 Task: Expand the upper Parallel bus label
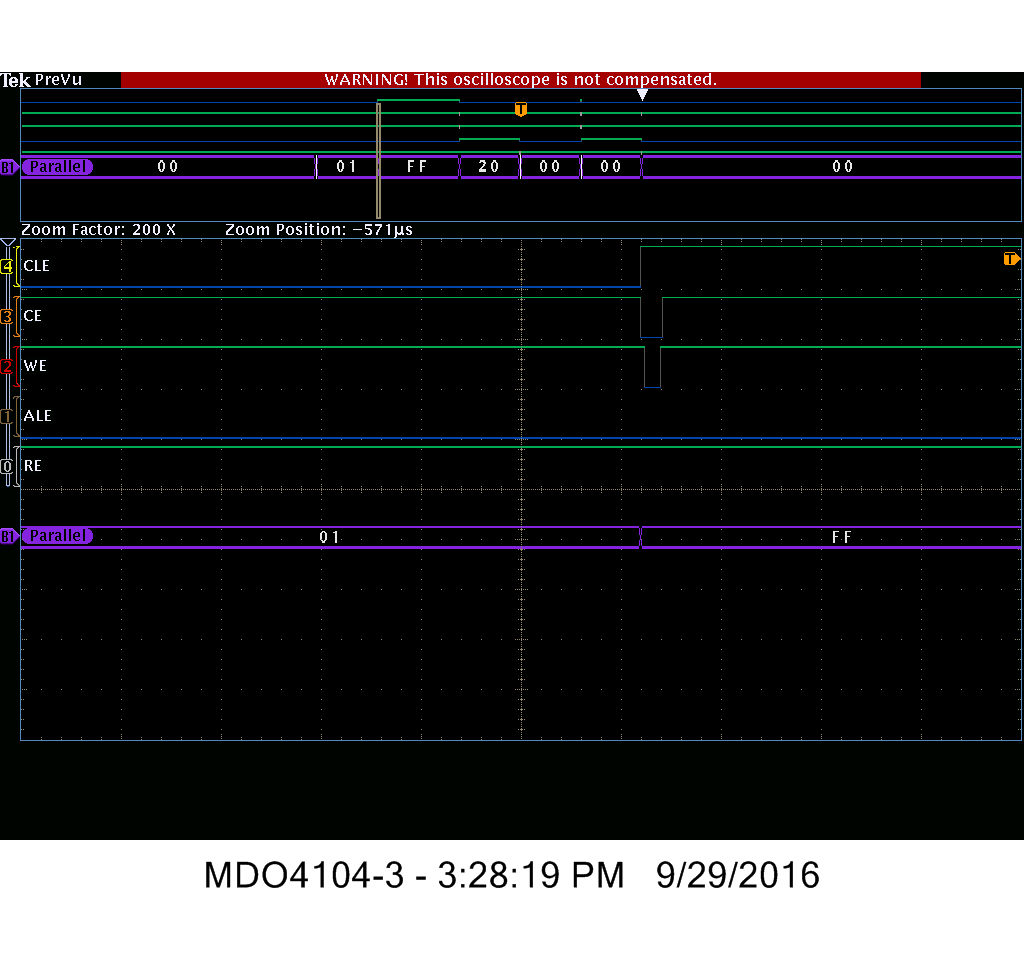click(57, 167)
